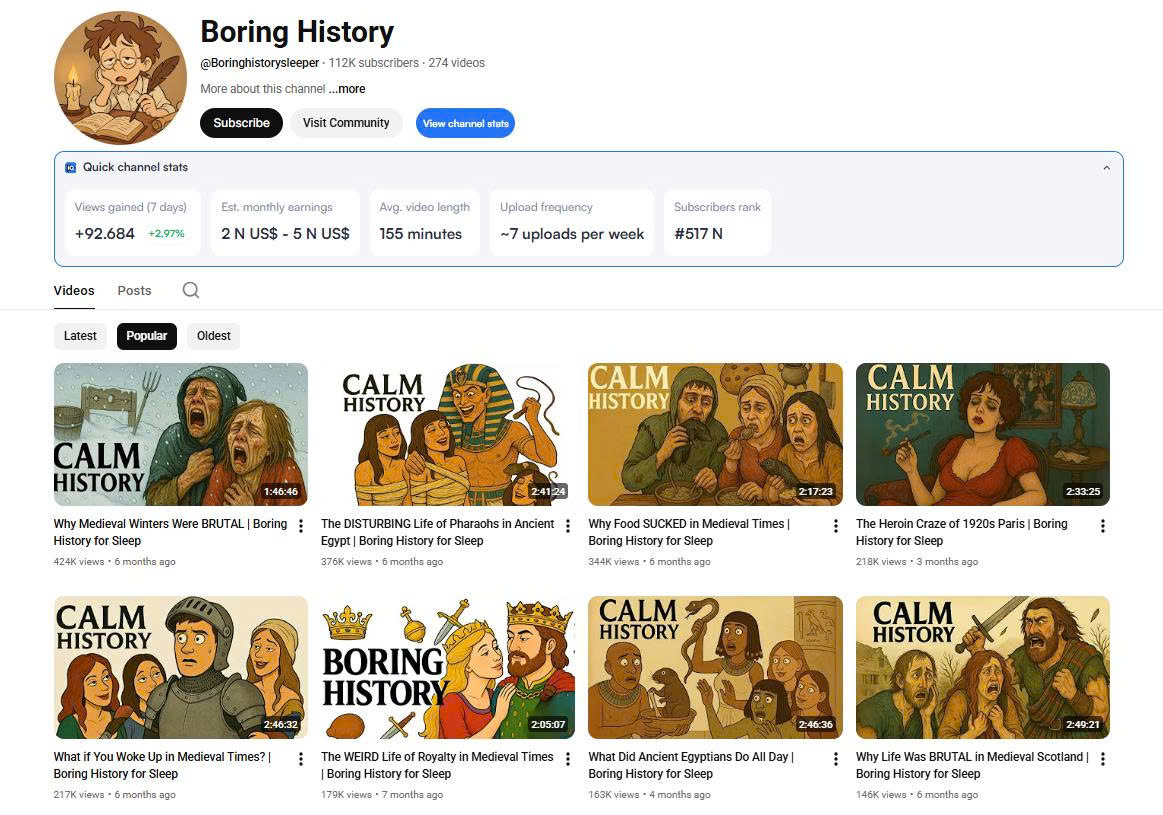
Task: Click the Subscribe button
Action: pos(241,123)
